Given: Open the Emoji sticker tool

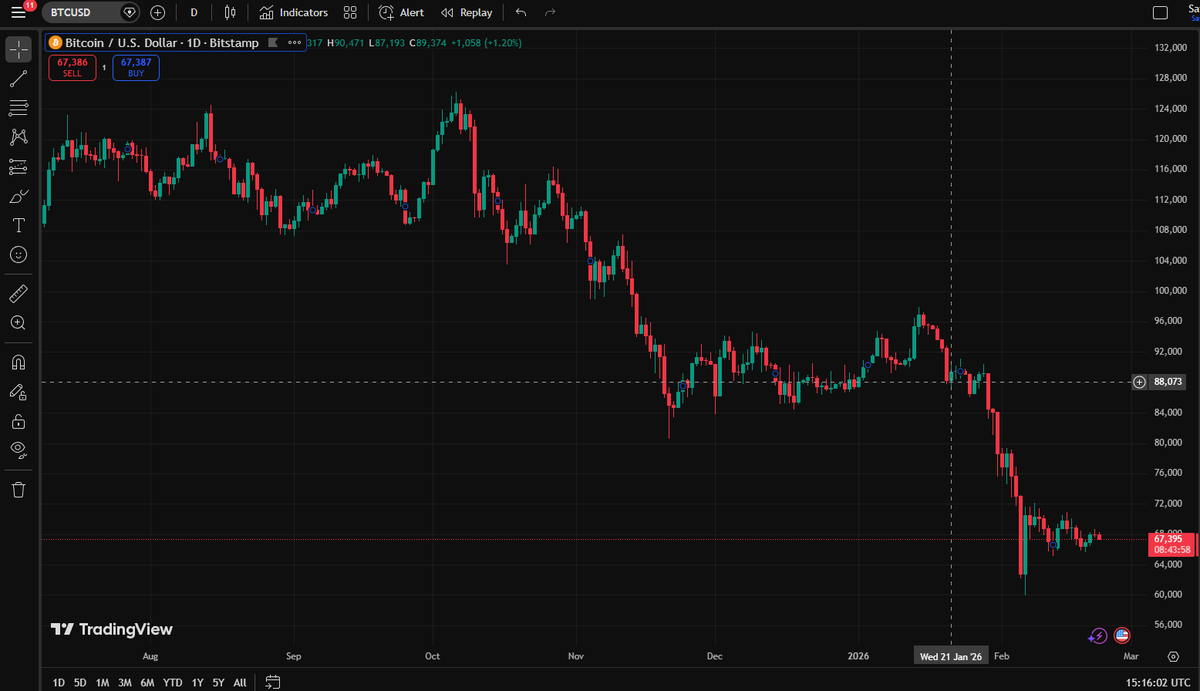Looking at the screenshot, I should [x=16, y=255].
